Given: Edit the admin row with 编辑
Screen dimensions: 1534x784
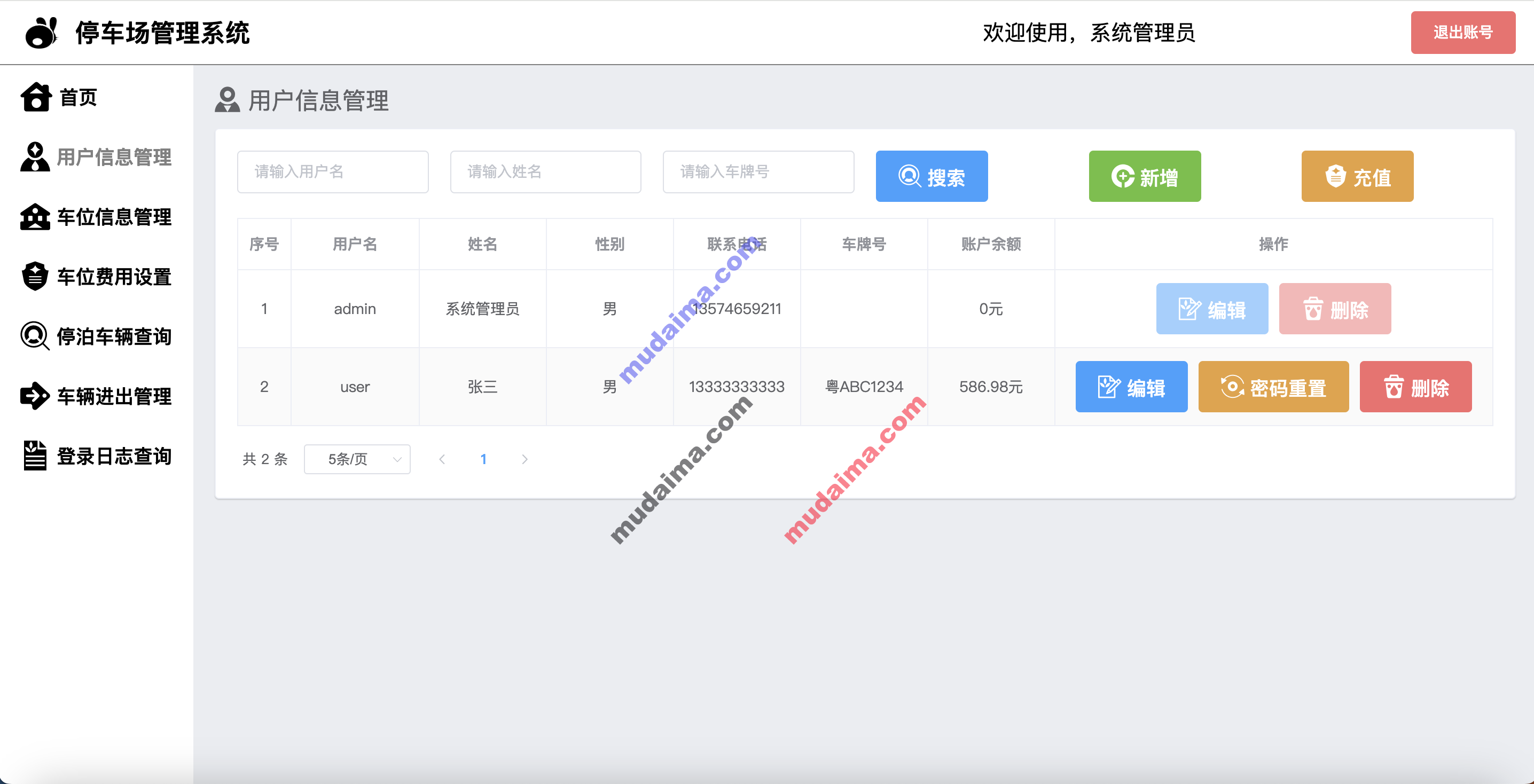Looking at the screenshot, I should (x=1212, y=309).
